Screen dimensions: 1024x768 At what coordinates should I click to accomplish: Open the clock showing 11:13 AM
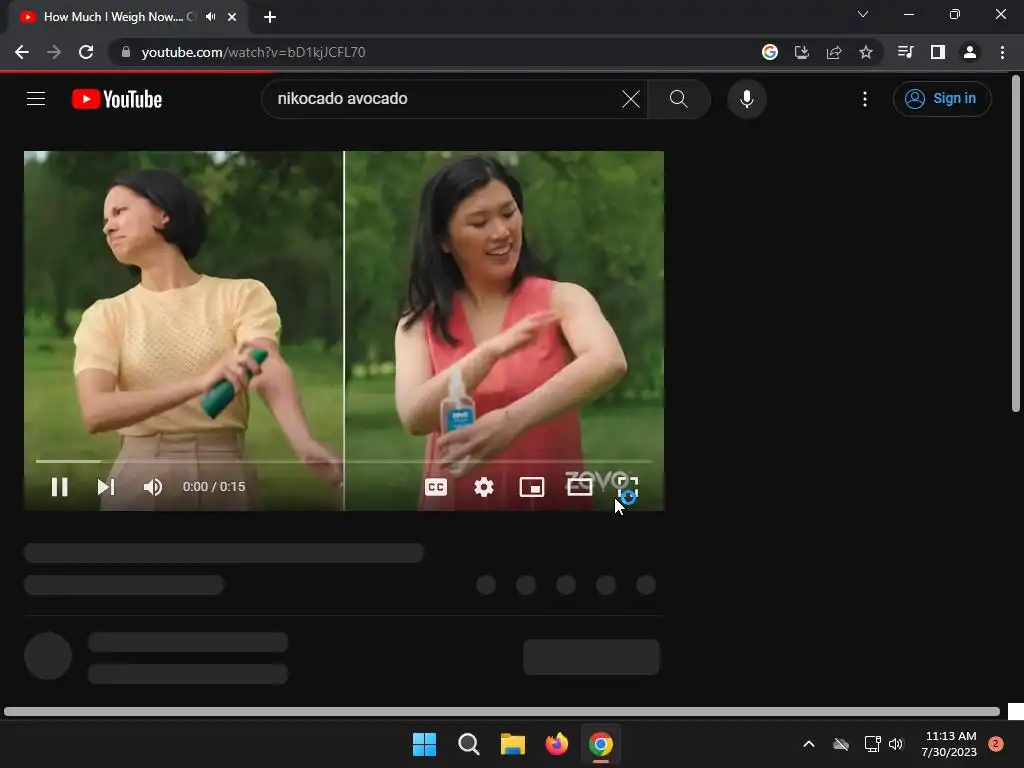[x=949, y=744]
